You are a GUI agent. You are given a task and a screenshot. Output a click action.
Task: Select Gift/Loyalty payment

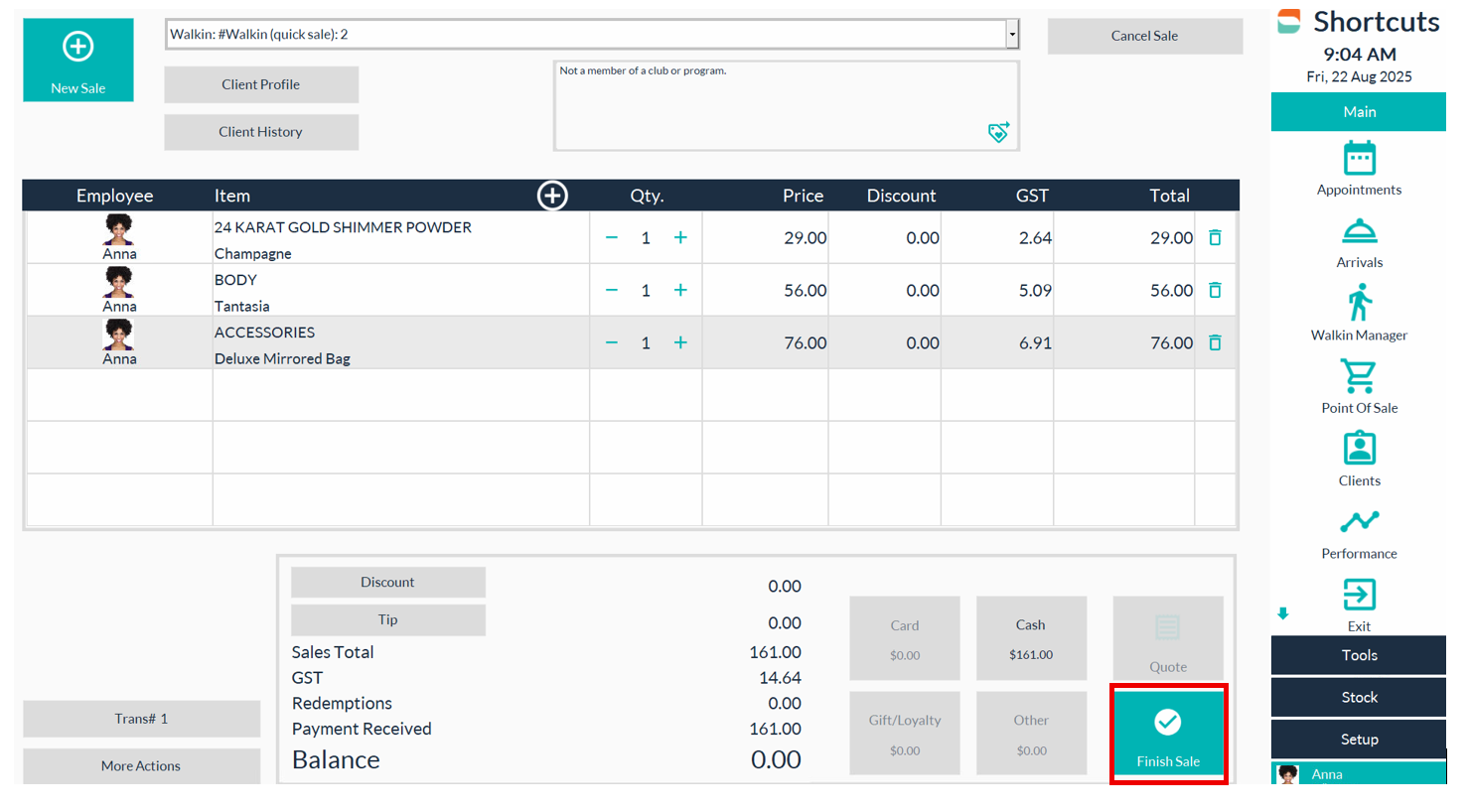[x=905, y=734]
